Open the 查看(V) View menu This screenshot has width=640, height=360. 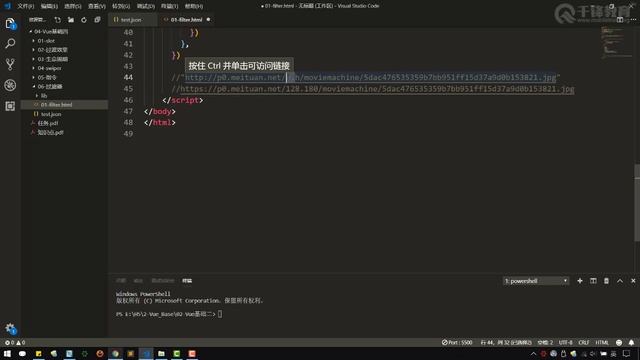pyautogui.click(x=97, y=6)
